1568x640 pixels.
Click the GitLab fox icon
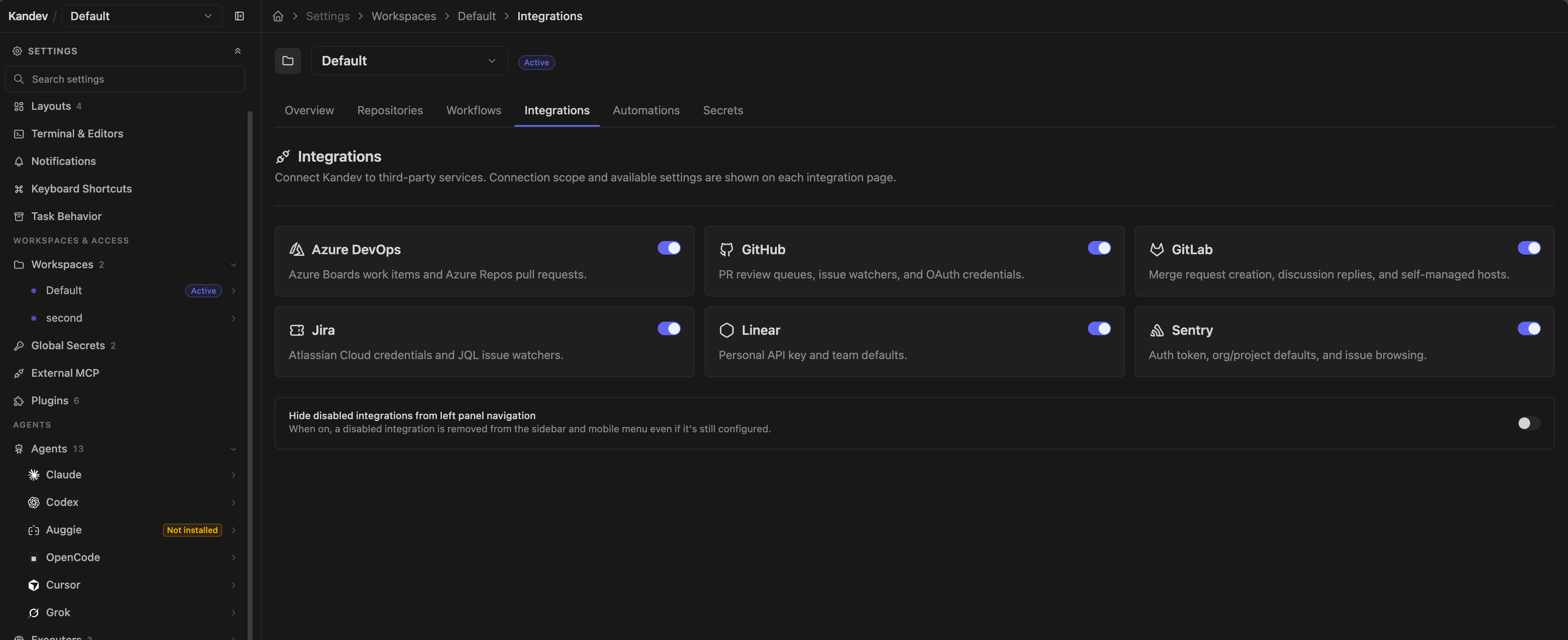click(x=1157, y=250)
